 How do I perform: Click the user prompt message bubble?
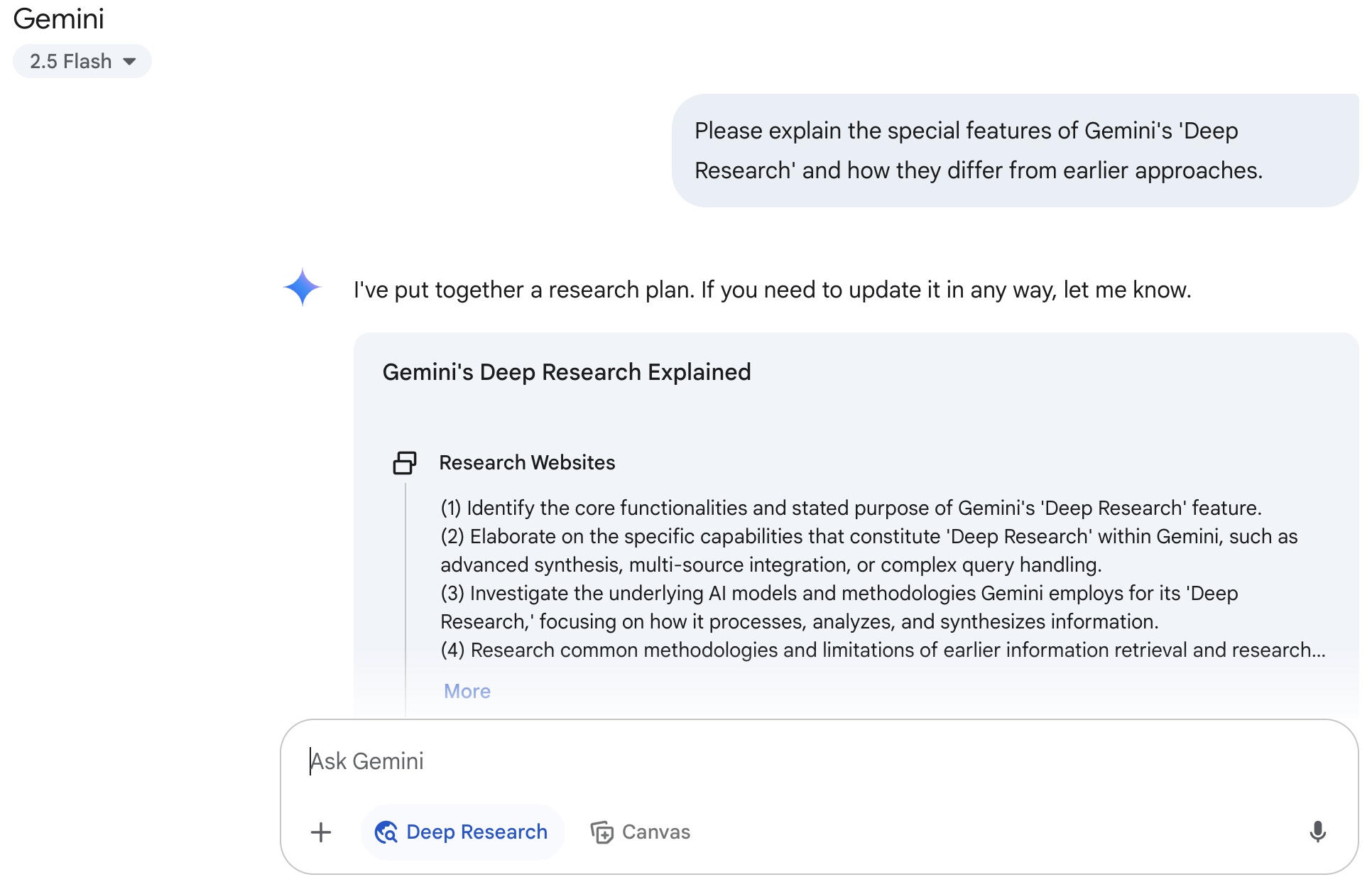point(1016,151)
